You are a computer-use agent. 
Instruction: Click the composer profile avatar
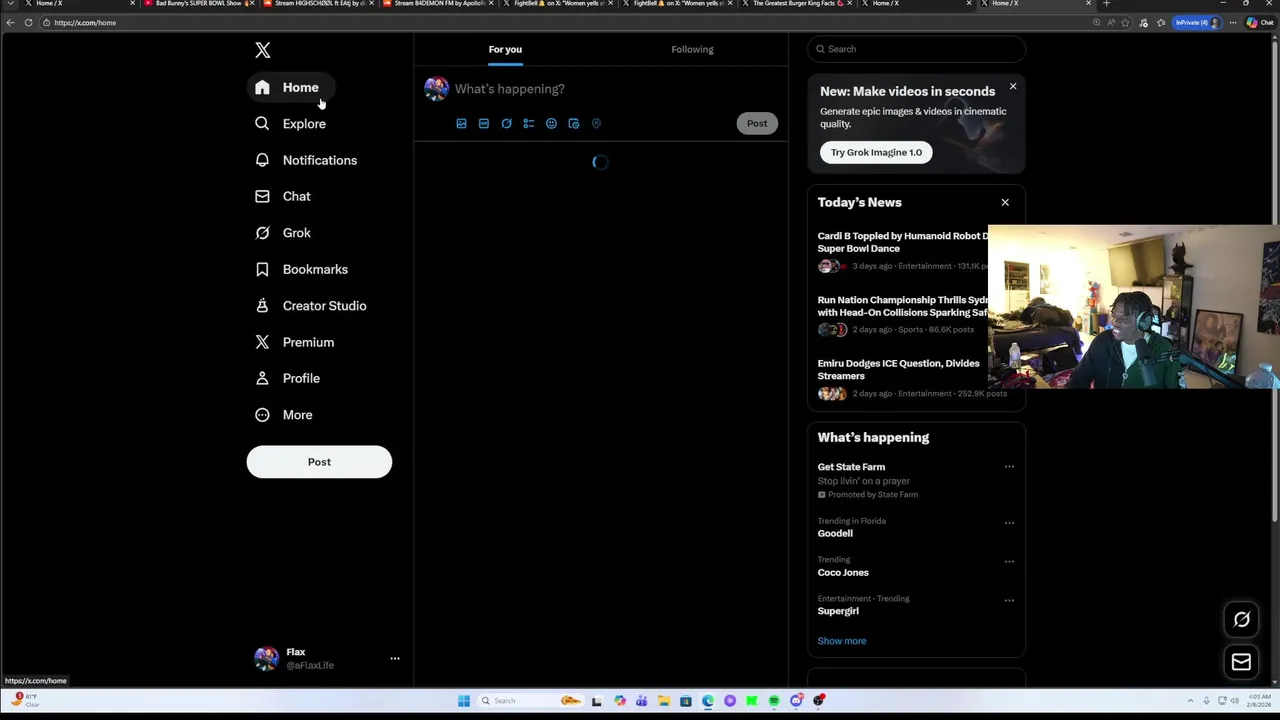pos(436,89)
